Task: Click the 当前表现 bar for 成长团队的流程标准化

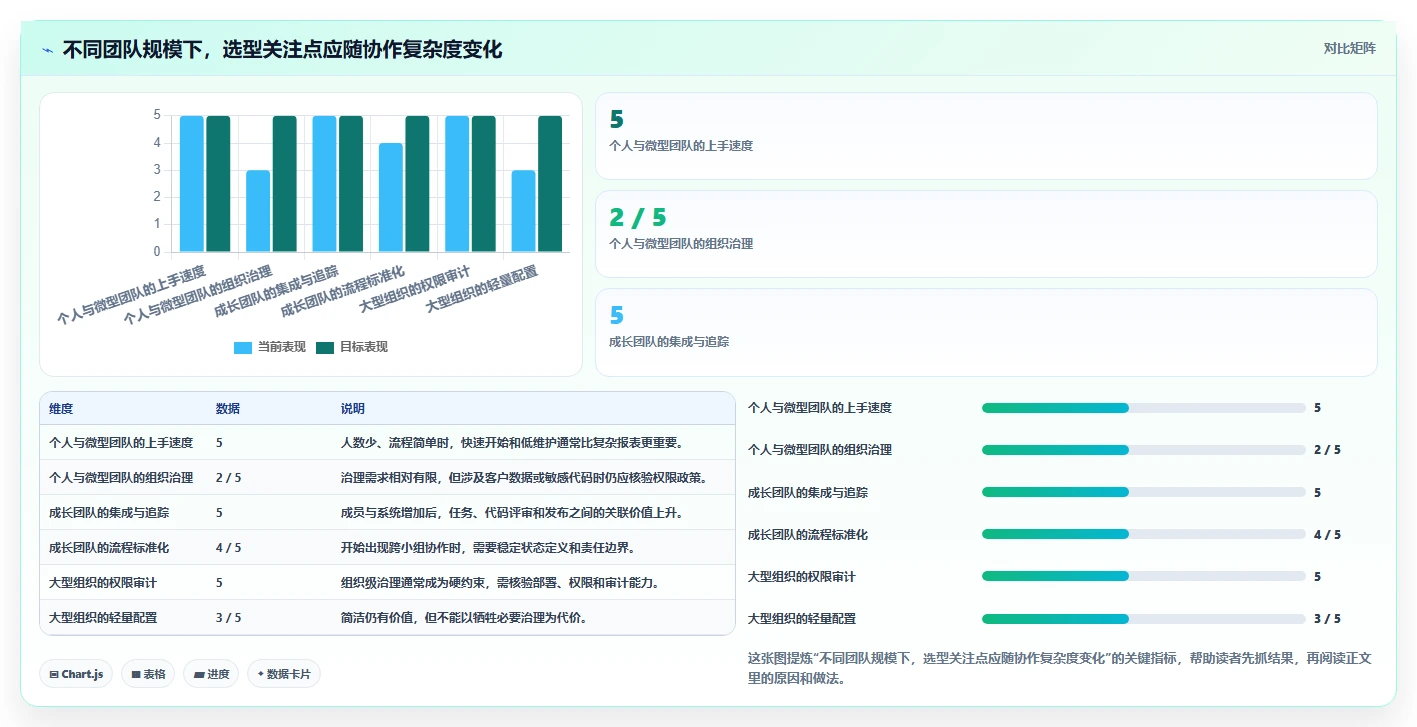Action: coord(391,197)
